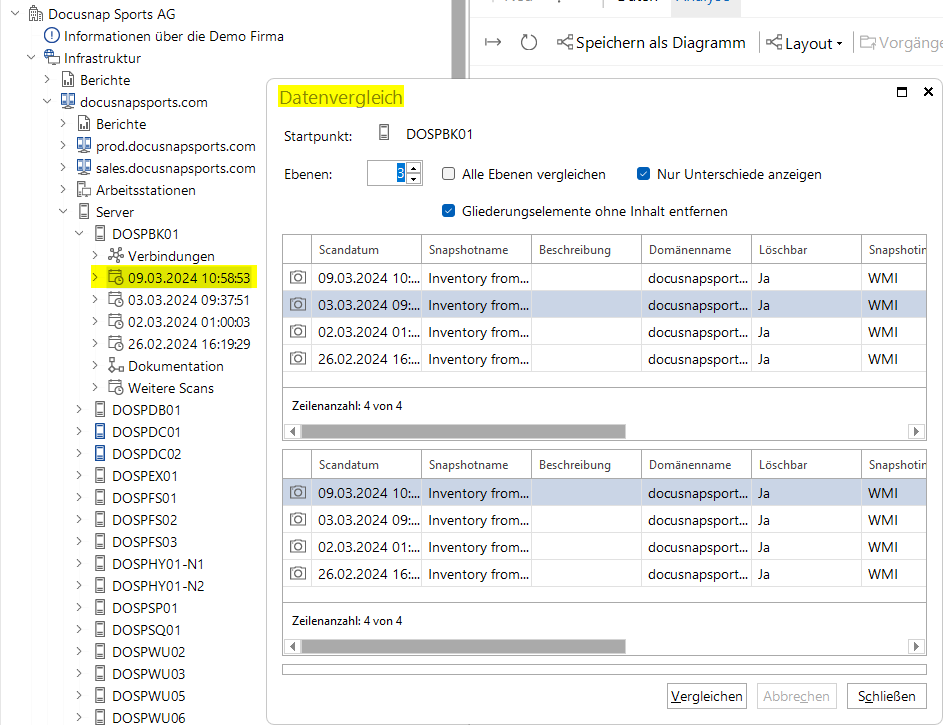943x725 pixels.
Task: Enable Alle Ebenen vergleichen checkbox
Action: [x=449, y=174]
